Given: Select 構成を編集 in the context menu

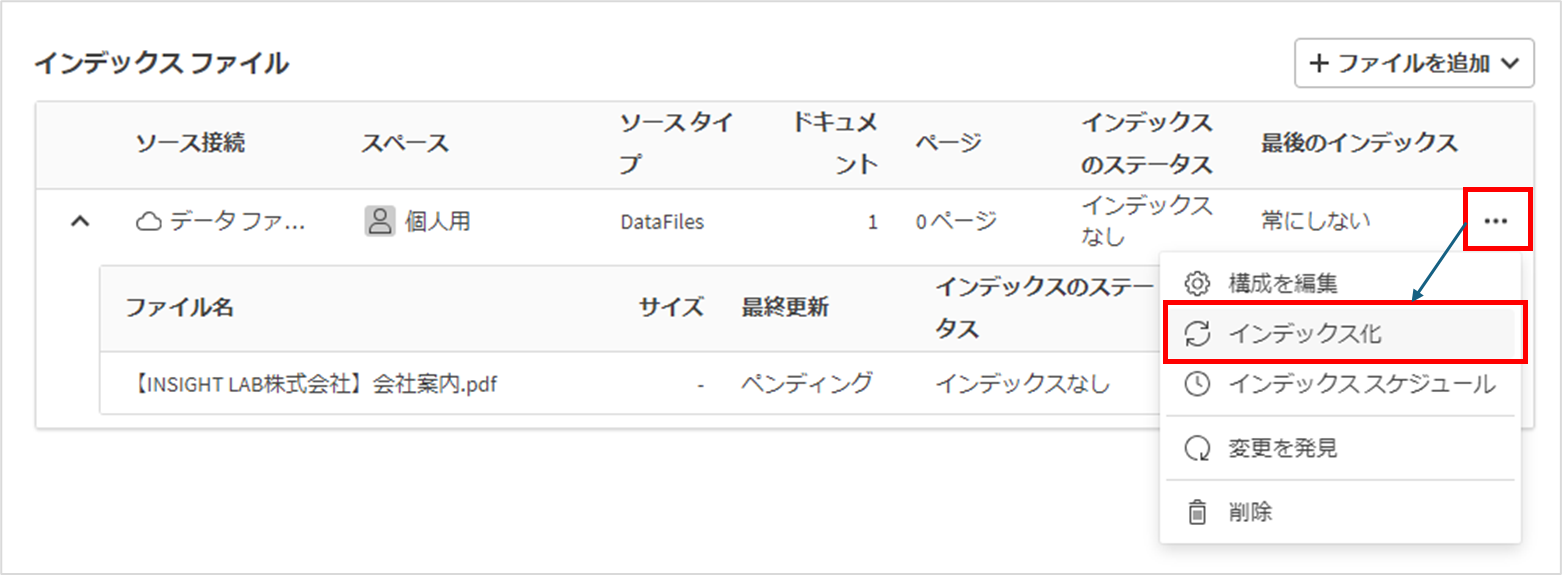Looking at the screenshot, I should (x=1340, y=283).
